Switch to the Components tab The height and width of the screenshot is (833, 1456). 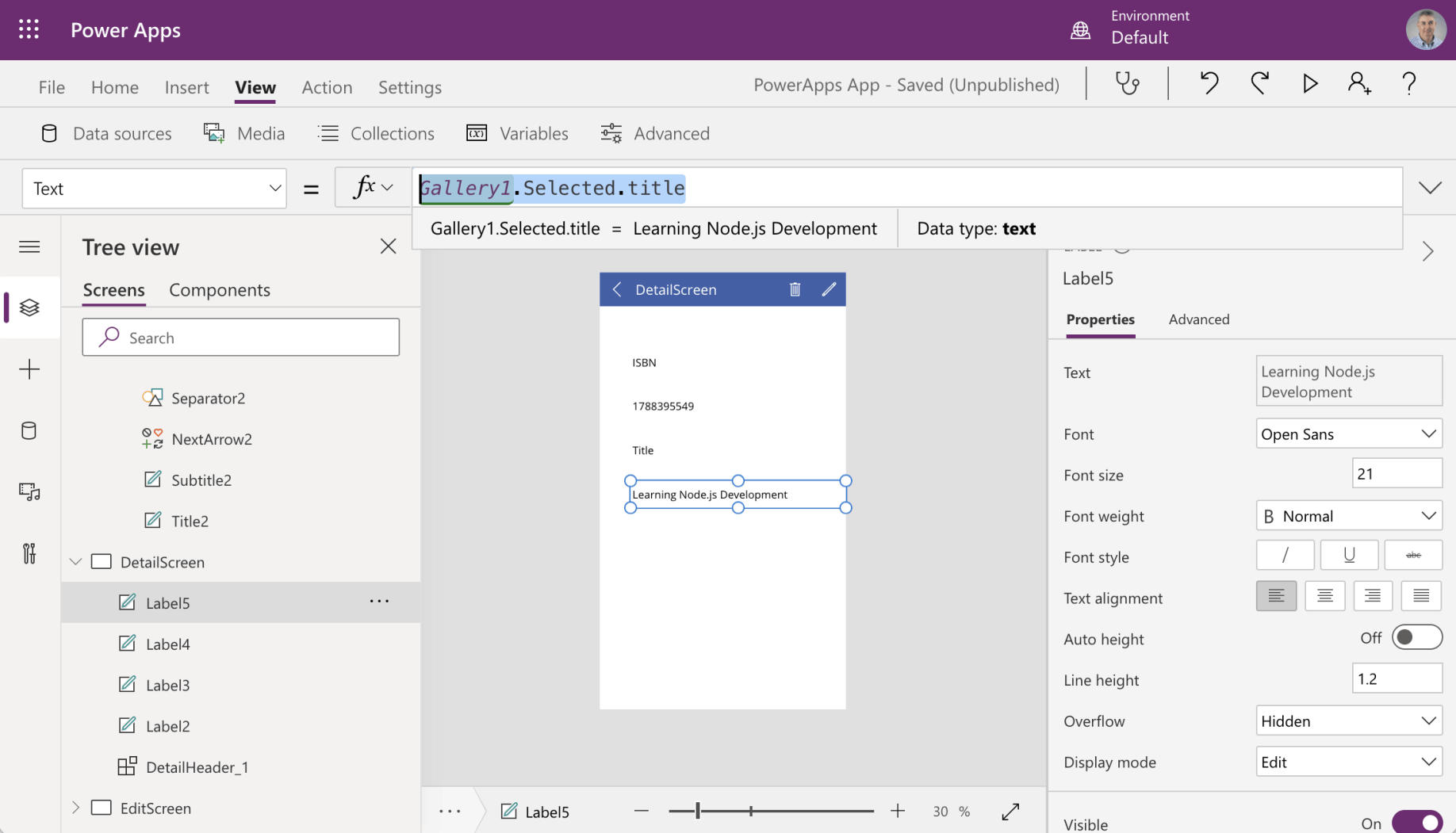click(220, 290)
